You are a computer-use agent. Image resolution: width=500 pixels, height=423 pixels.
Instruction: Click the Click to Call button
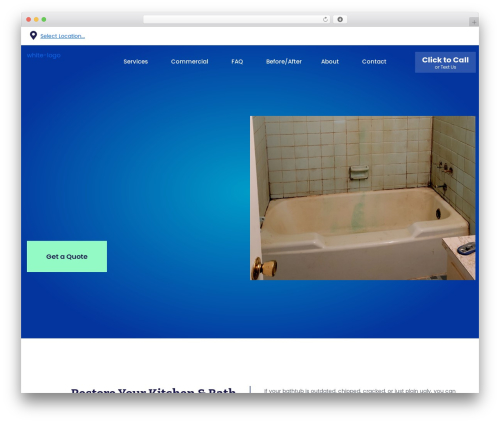445,62
